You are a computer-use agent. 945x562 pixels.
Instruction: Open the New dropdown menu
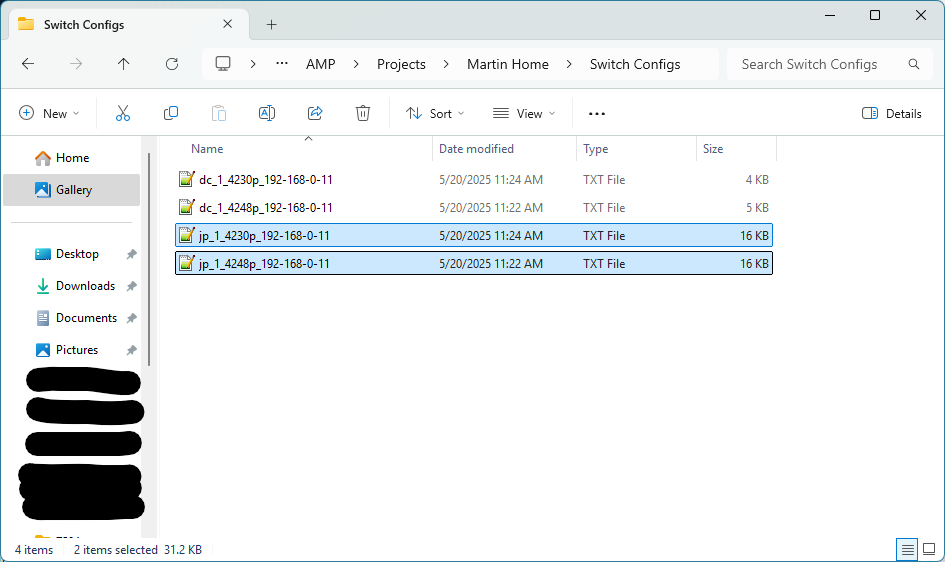click(x=49, y=113)
